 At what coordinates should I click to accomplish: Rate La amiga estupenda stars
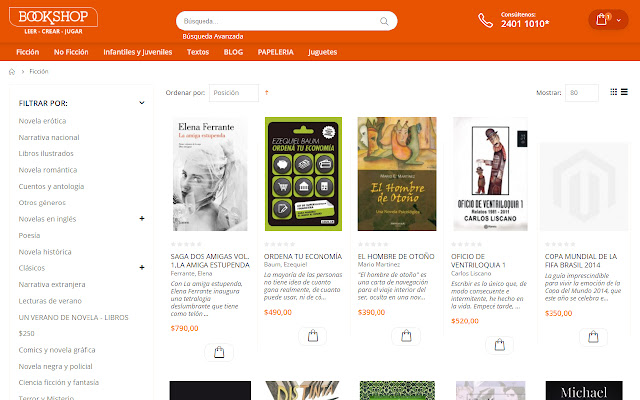[x=186, y=244]
